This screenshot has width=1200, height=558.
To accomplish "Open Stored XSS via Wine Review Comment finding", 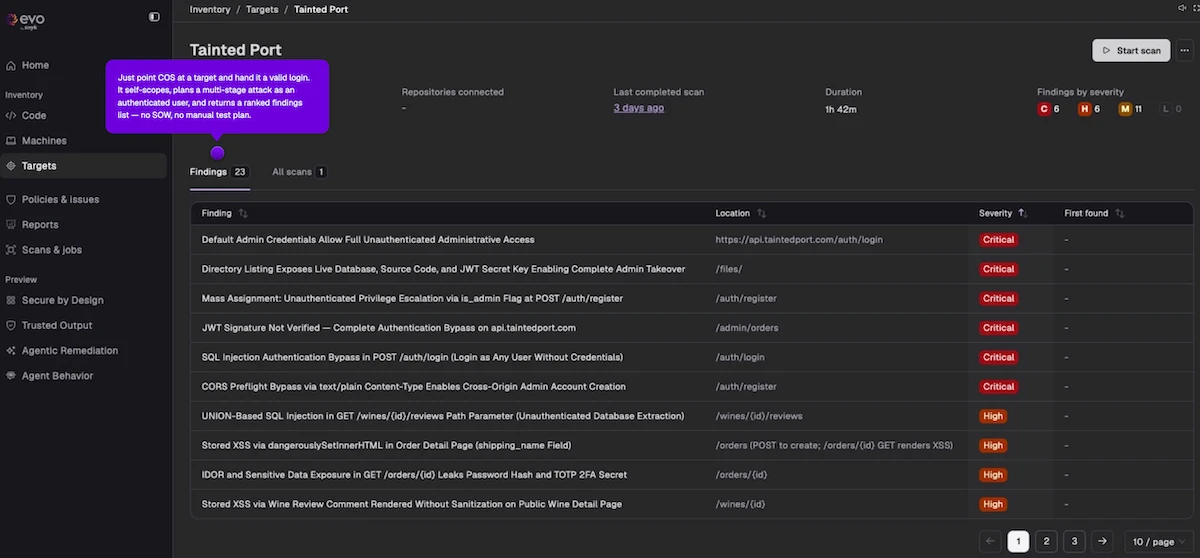I will (411, 504).
